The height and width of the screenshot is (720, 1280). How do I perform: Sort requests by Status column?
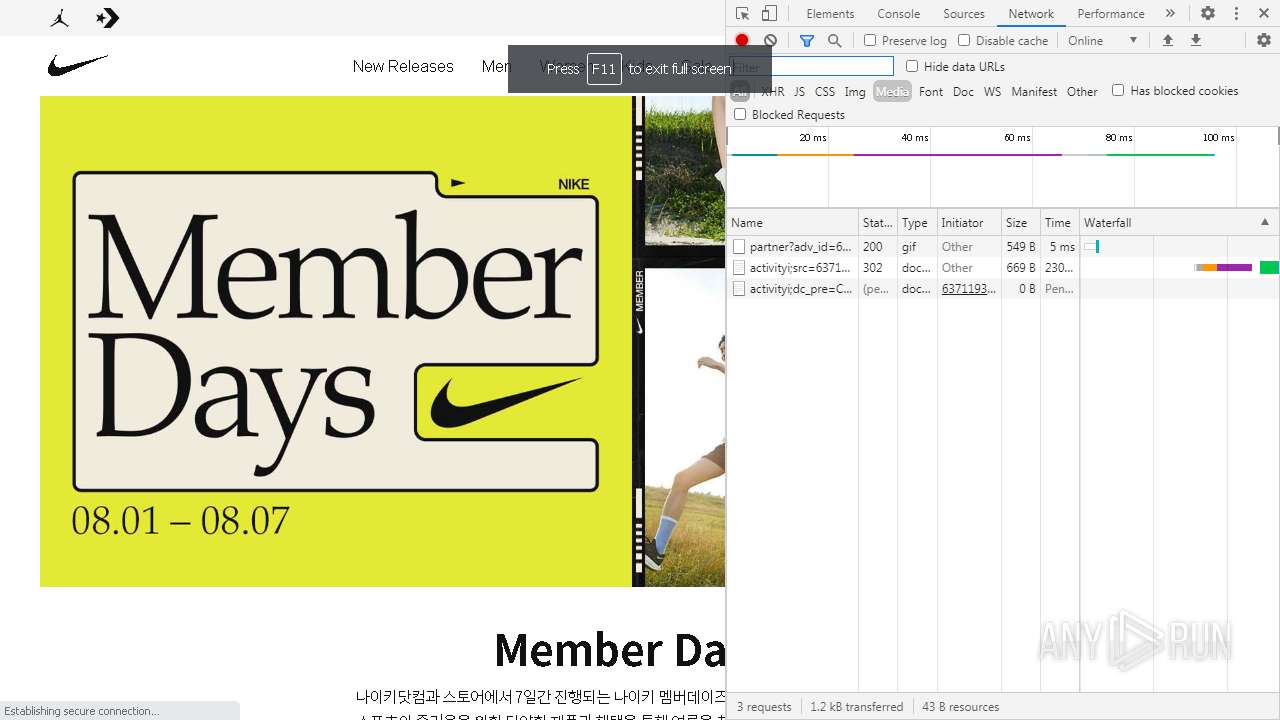point(878,222)
